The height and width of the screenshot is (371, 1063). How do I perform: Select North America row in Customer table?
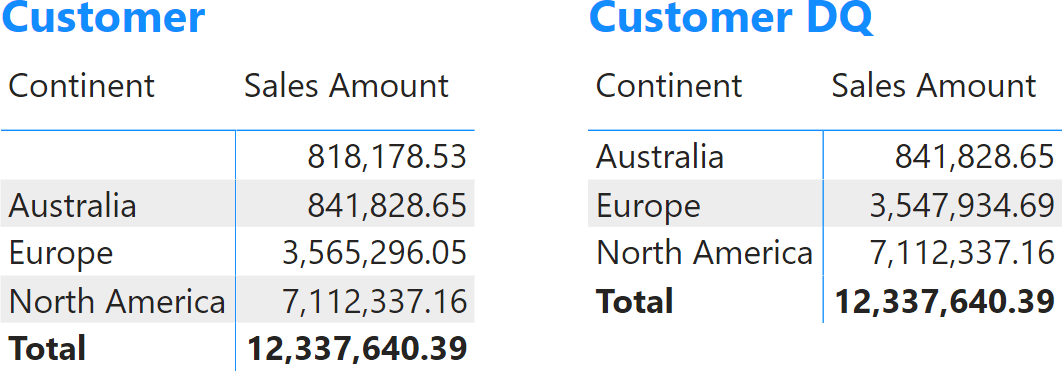[238, 300]
